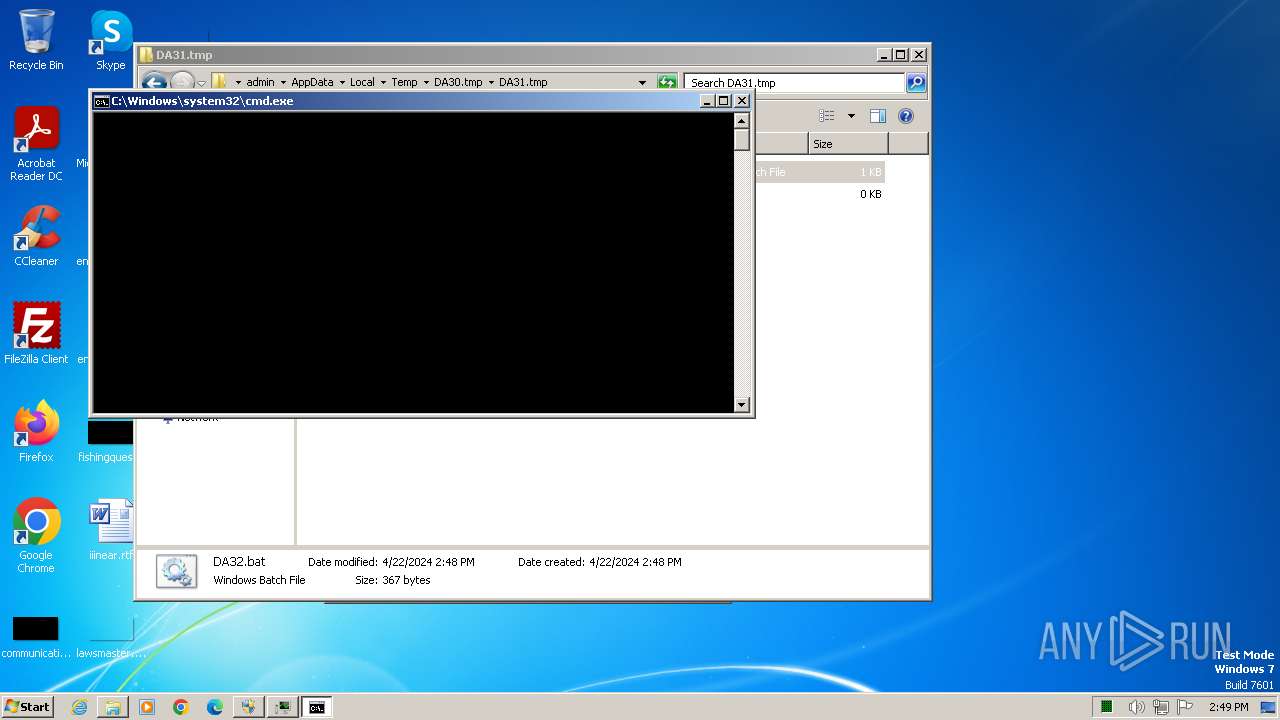The width and height of the screenshot is (1280, 720).
Task: Select the fishingques desktop file
Action: tap(106, 441)
